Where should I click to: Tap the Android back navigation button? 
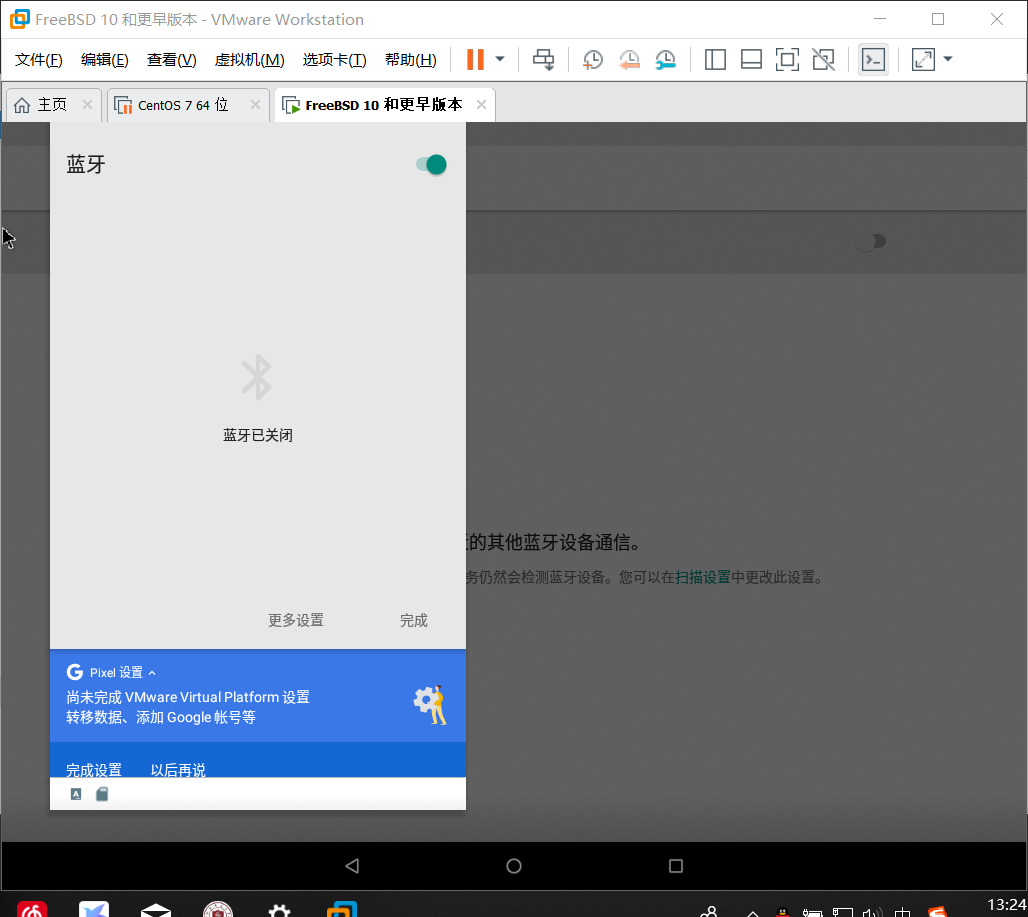[x=352, y=866]
